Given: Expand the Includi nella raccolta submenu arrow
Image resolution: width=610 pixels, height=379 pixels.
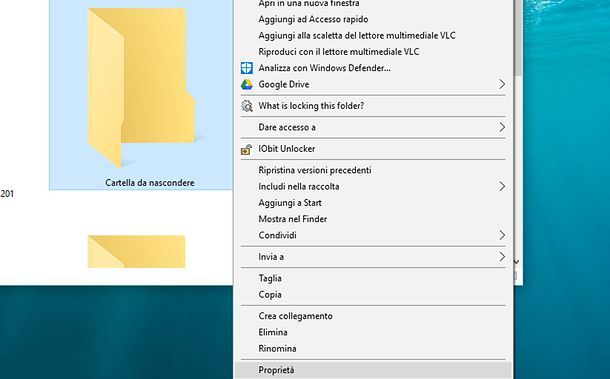Looking at the screenshot, I should coord(502,186).
